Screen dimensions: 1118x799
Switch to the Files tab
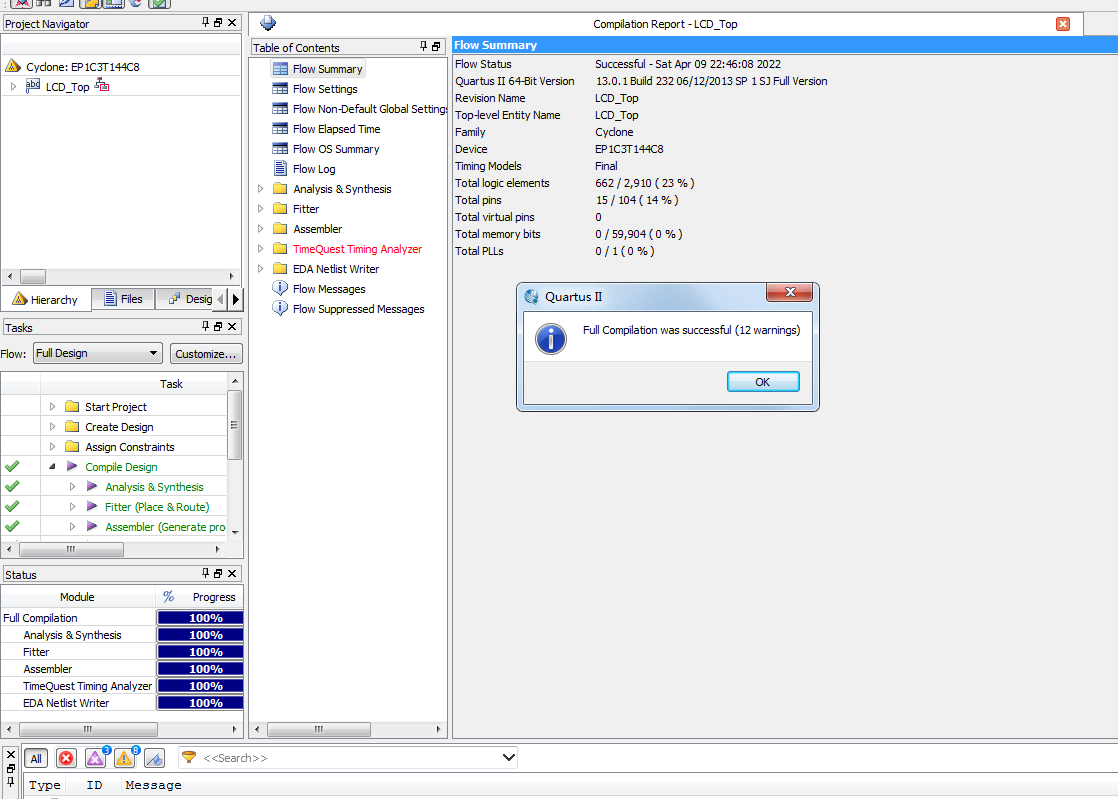coord(122,299)
